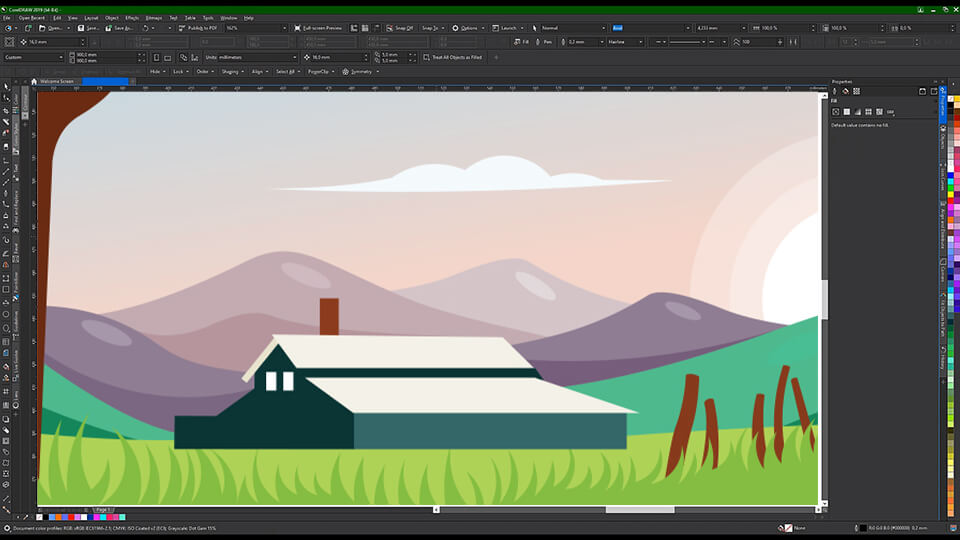Show outline properties in Properties docker
This screenshot has height=540, width=960.
(834, 91)
